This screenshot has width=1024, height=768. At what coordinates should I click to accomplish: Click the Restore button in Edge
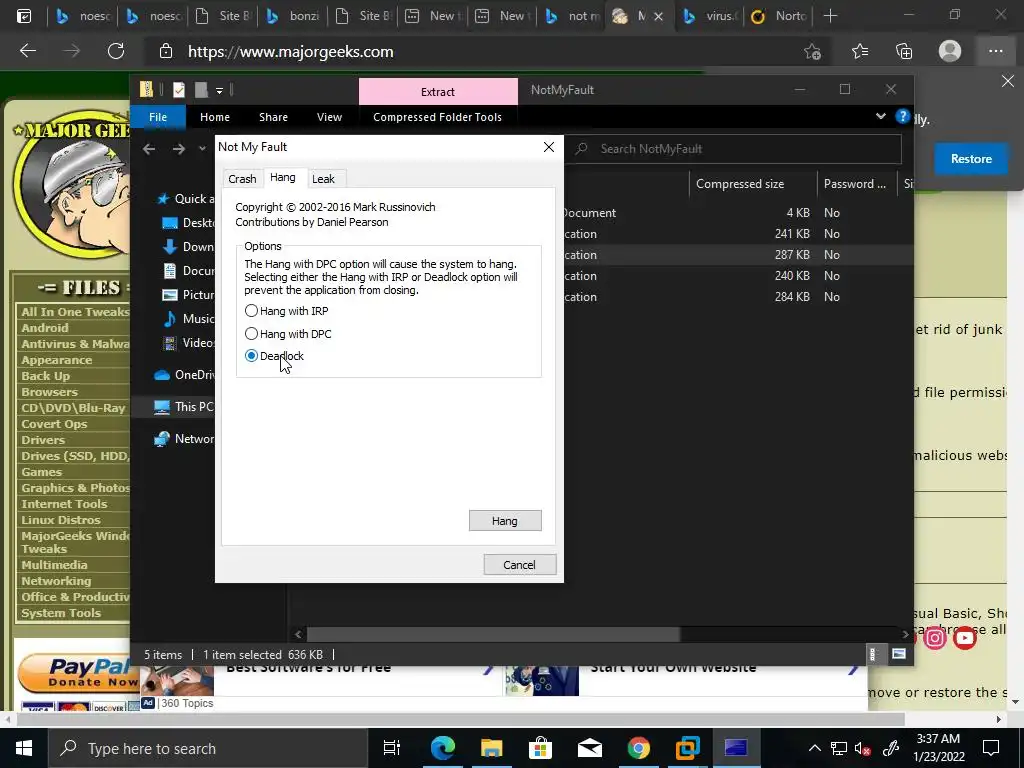(971, 159)
